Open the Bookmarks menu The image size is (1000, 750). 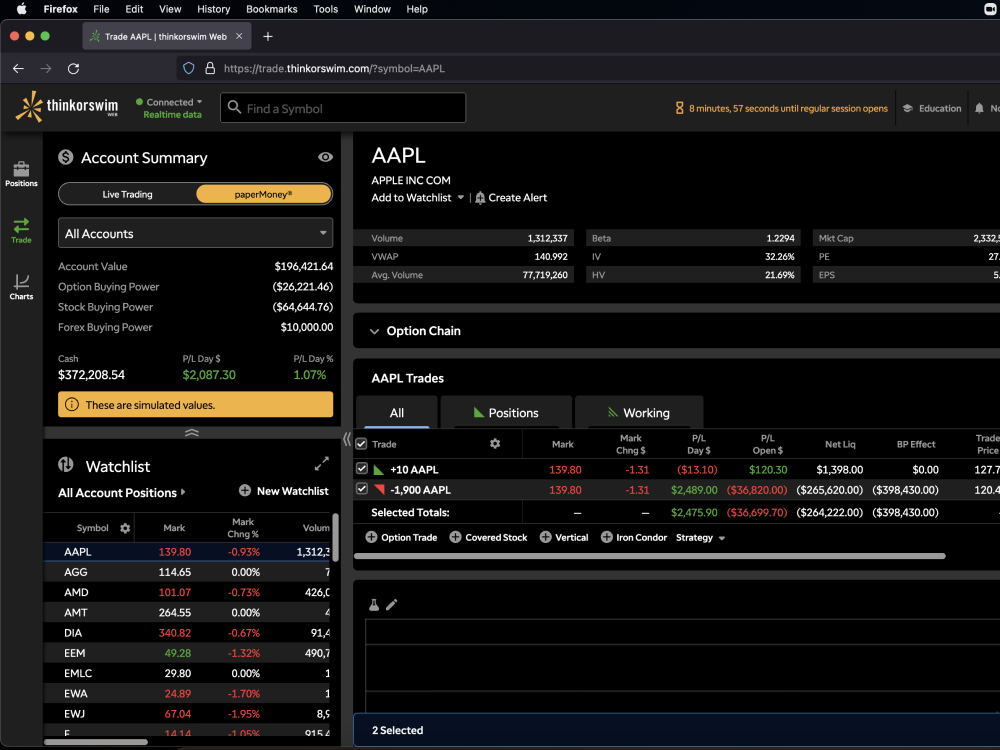[x=272, y=9]
